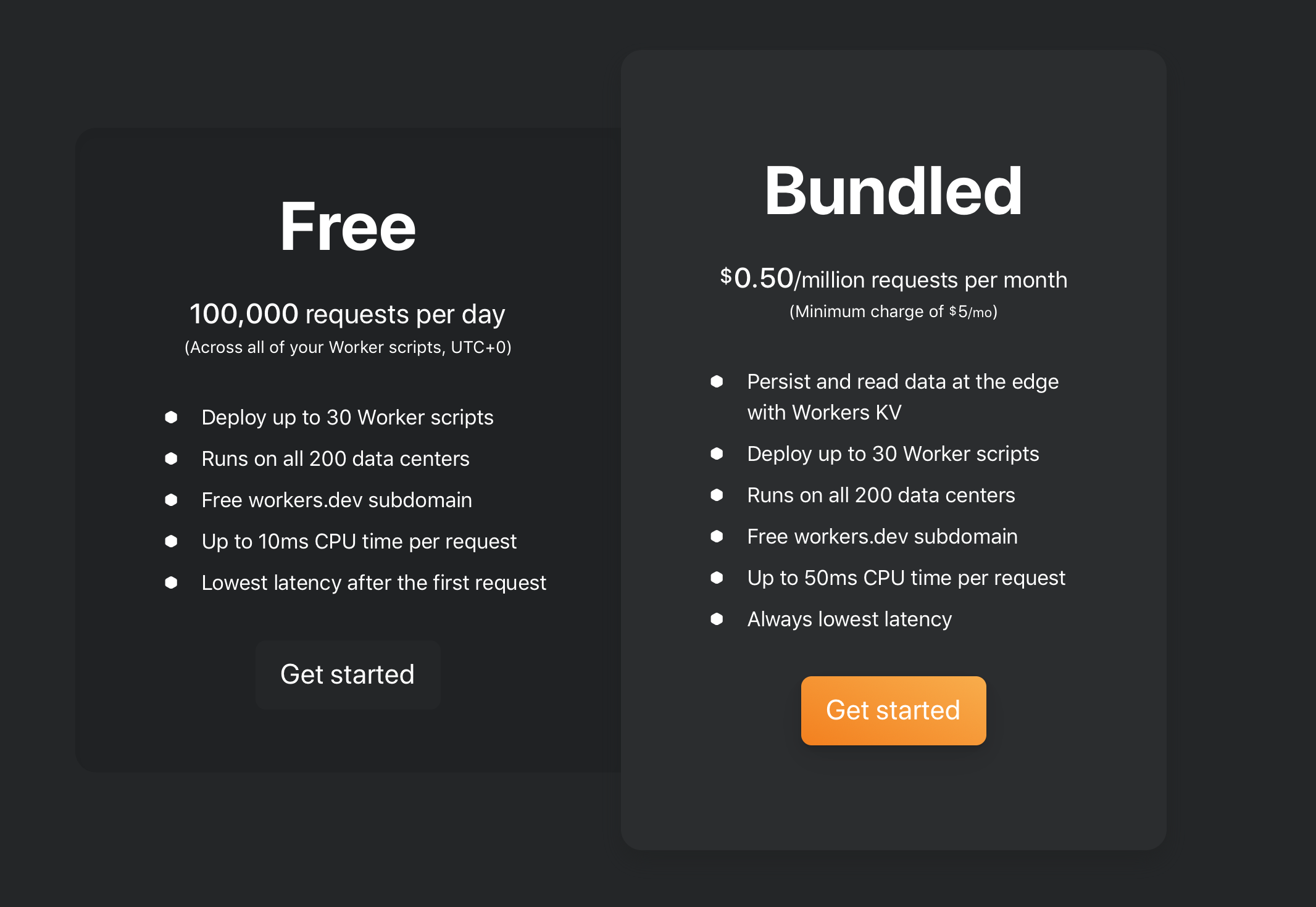Image resolution: width=1316 pixels, height=907 pixels.
Task: Select the '$0.50/million requests per month' price text
Action: coord(893,280)
